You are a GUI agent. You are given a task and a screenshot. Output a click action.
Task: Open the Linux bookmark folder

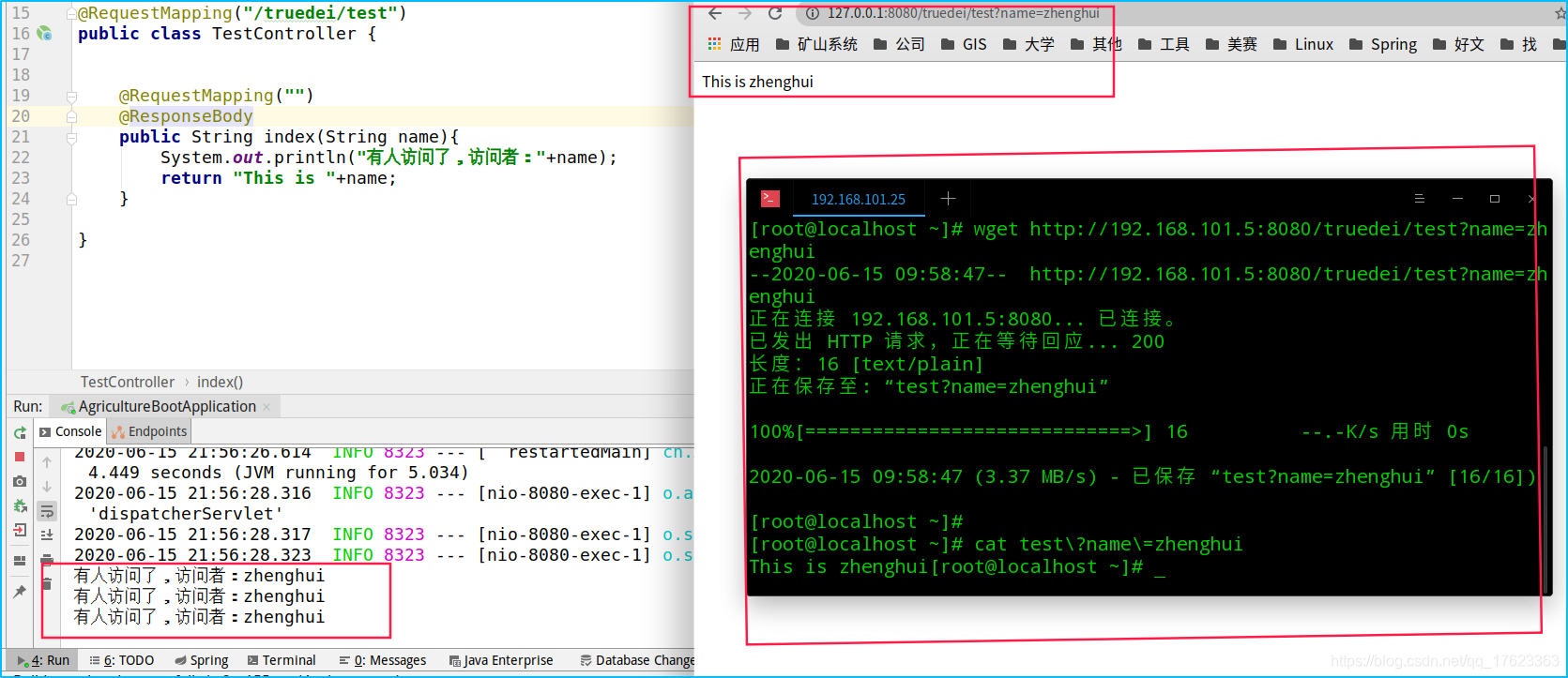1303,44
